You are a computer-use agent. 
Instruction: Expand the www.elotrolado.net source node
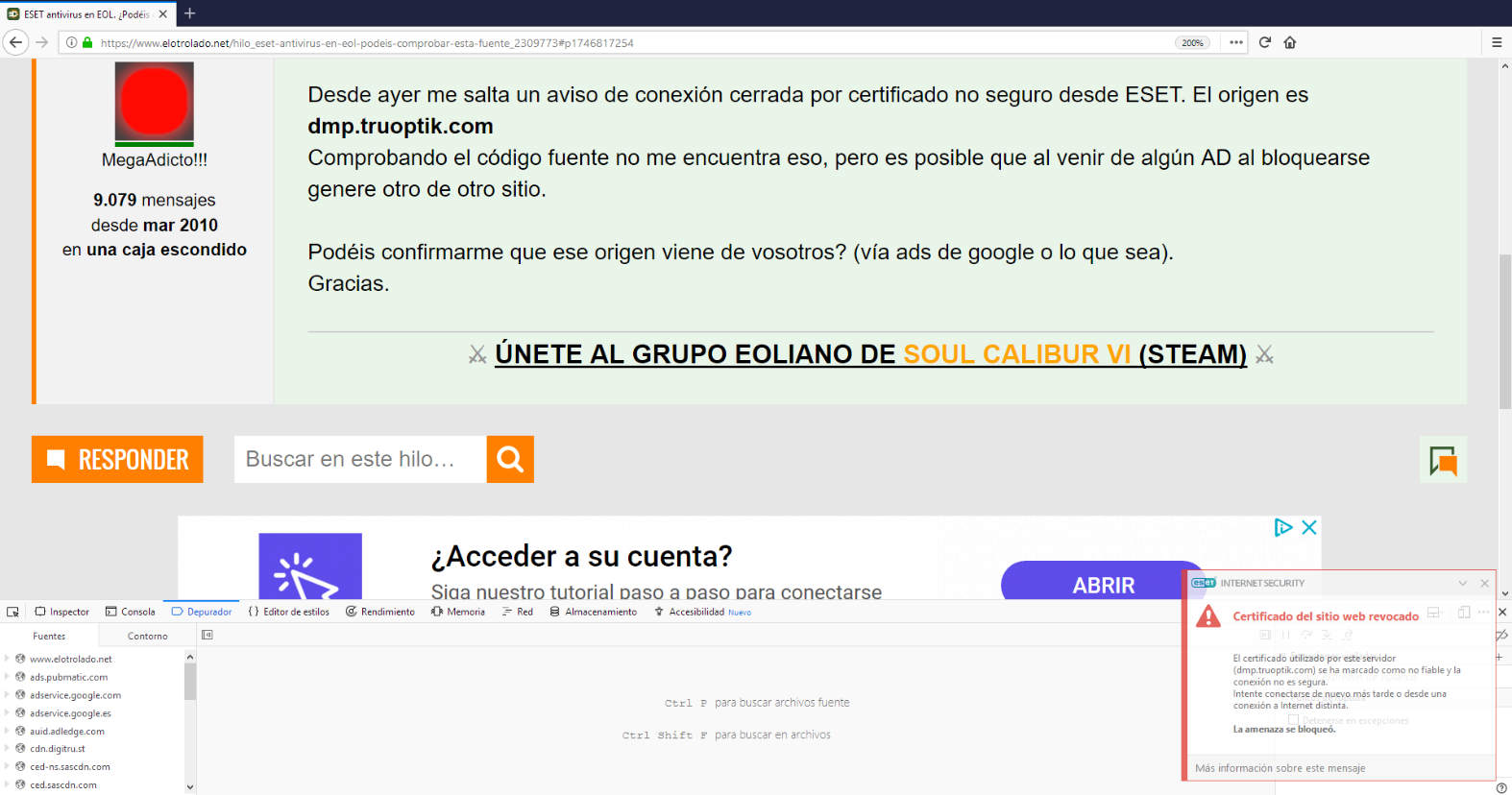coord(7,659)
